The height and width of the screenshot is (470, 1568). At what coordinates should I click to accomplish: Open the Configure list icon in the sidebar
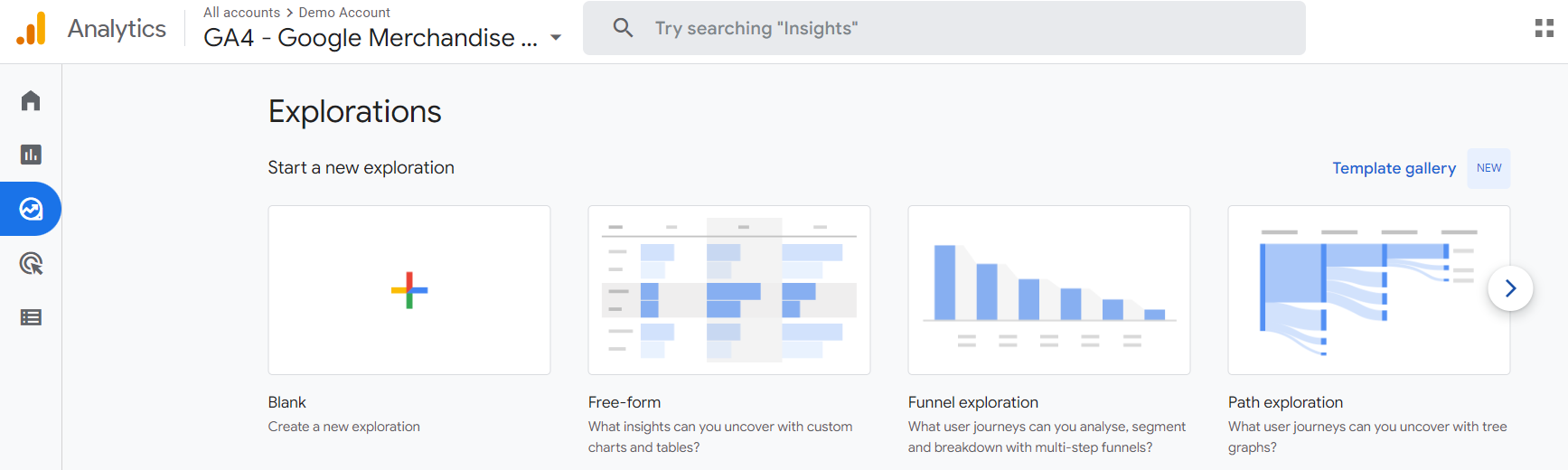pos(31,317)
